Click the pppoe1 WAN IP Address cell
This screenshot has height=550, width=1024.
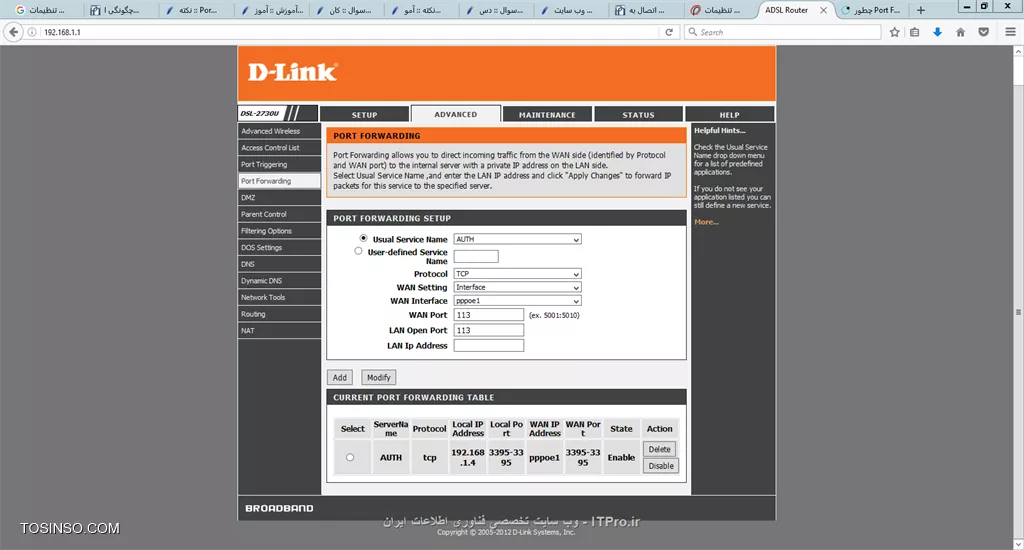545,457
